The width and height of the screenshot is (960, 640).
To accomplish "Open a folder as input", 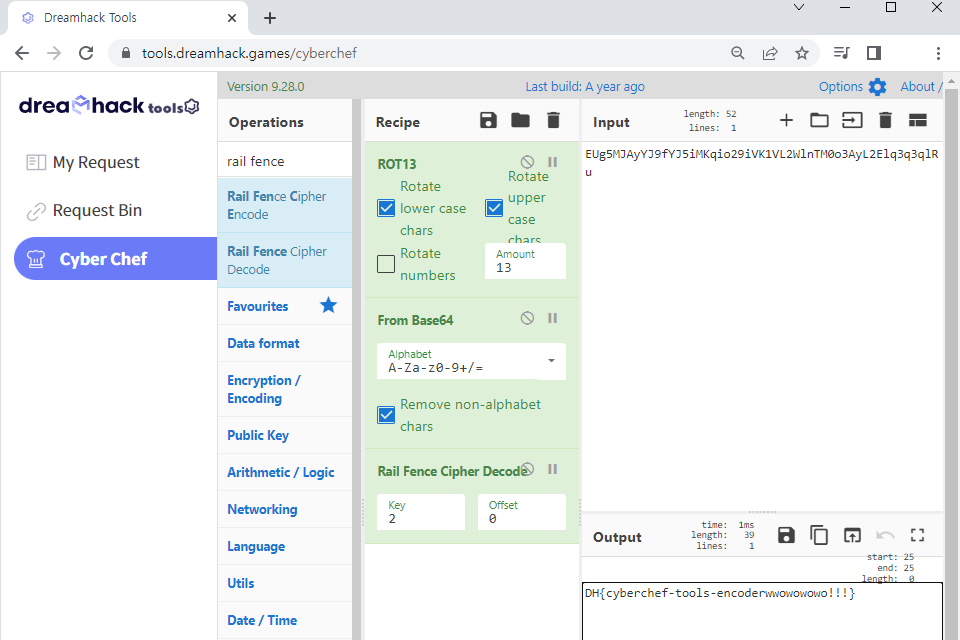I will click(x=819, y=121).
